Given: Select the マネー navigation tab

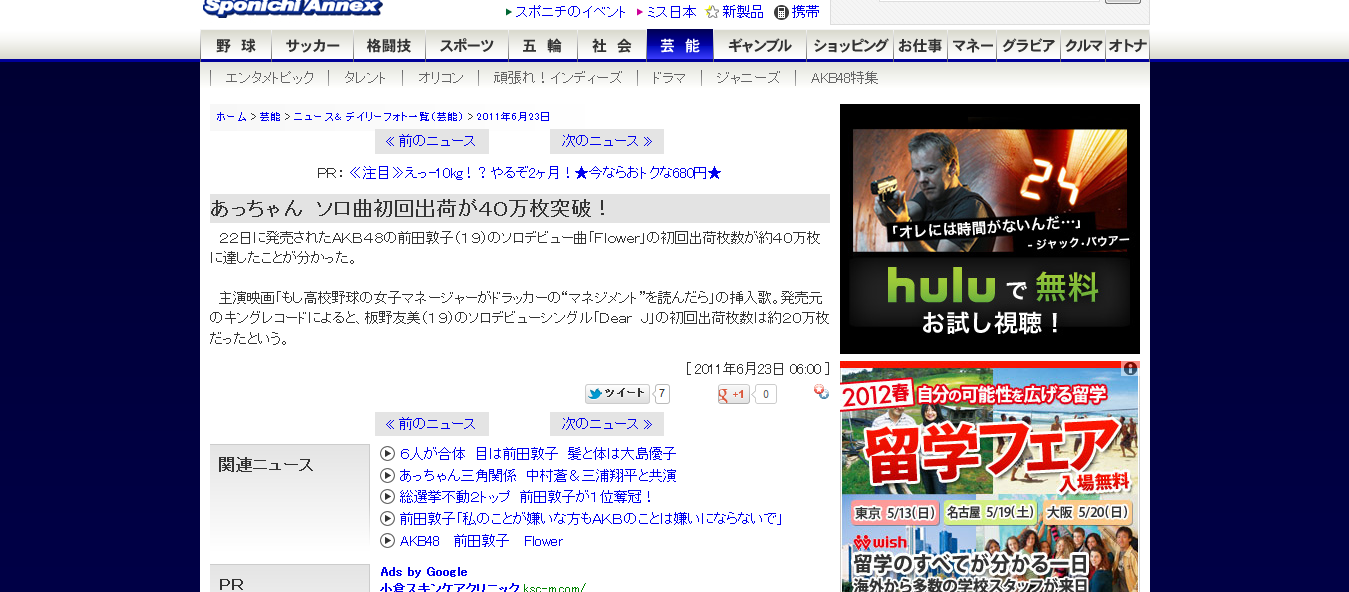Looking at the screenshot, I should coord(972,46).
